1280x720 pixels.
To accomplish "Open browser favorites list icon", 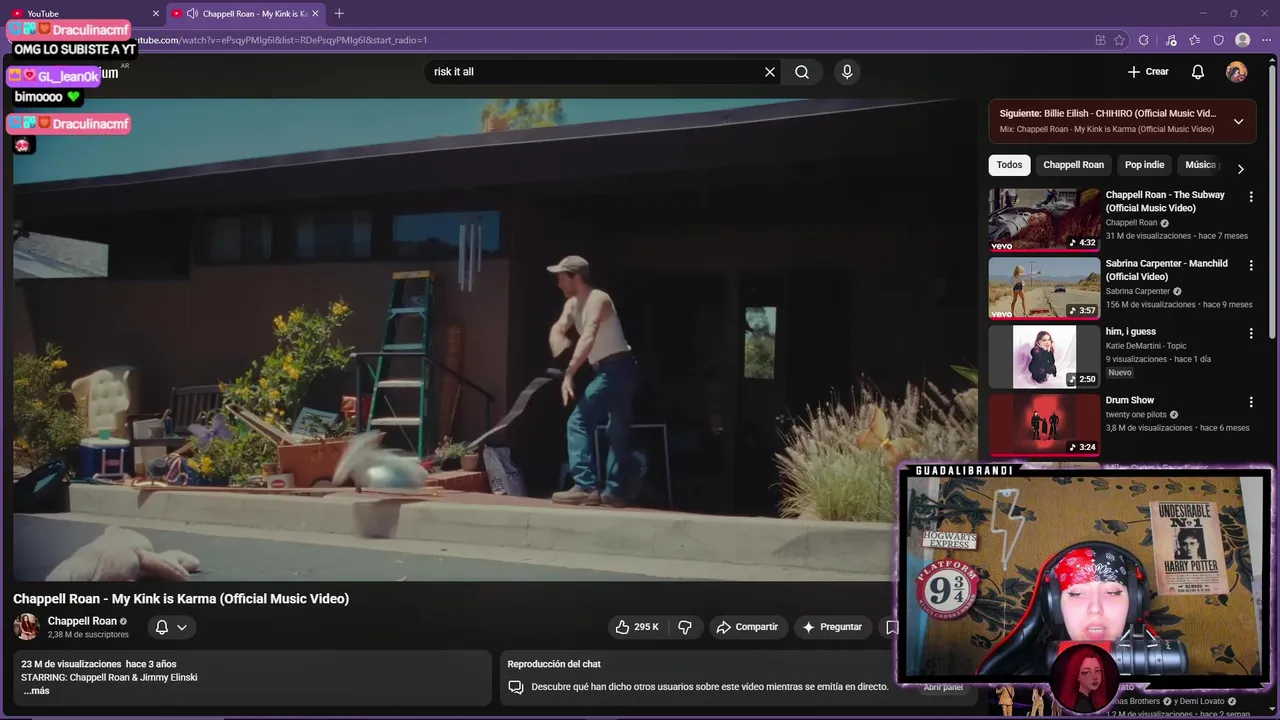I will pyautogui.click(x=1194, y=40).
